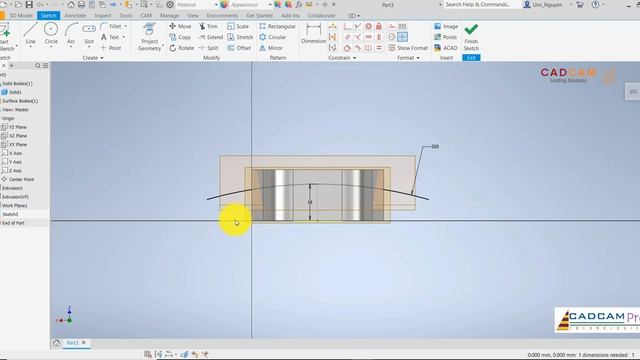Go to the home document tab
The width and height of the screenshot is (640, 360).
pyautogui.click(x=56, y=342)
